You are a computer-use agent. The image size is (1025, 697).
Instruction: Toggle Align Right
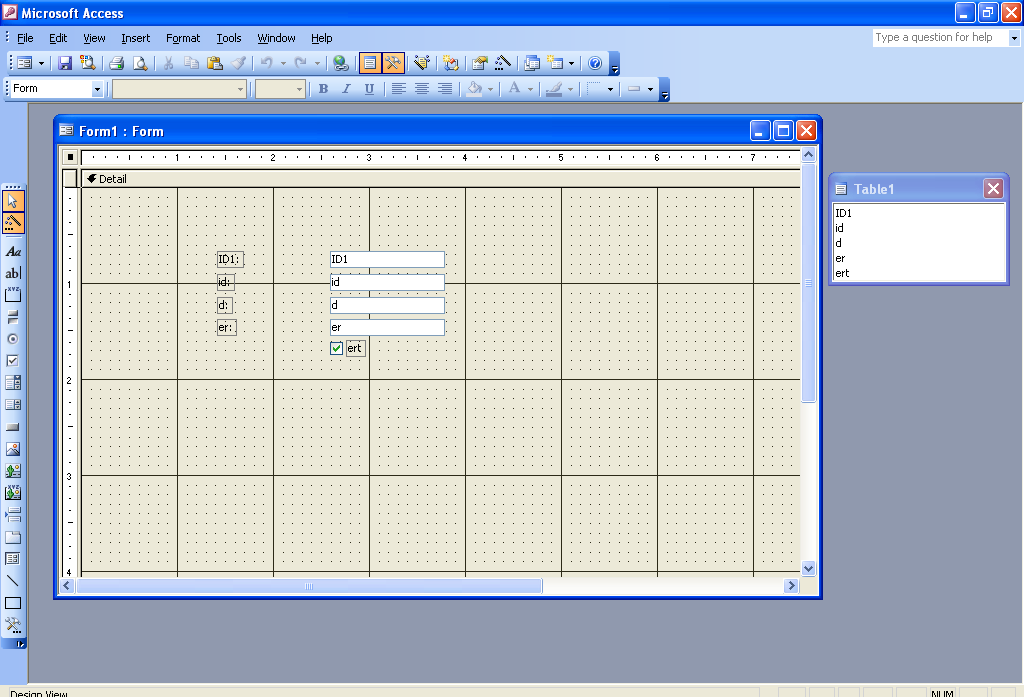445,89
